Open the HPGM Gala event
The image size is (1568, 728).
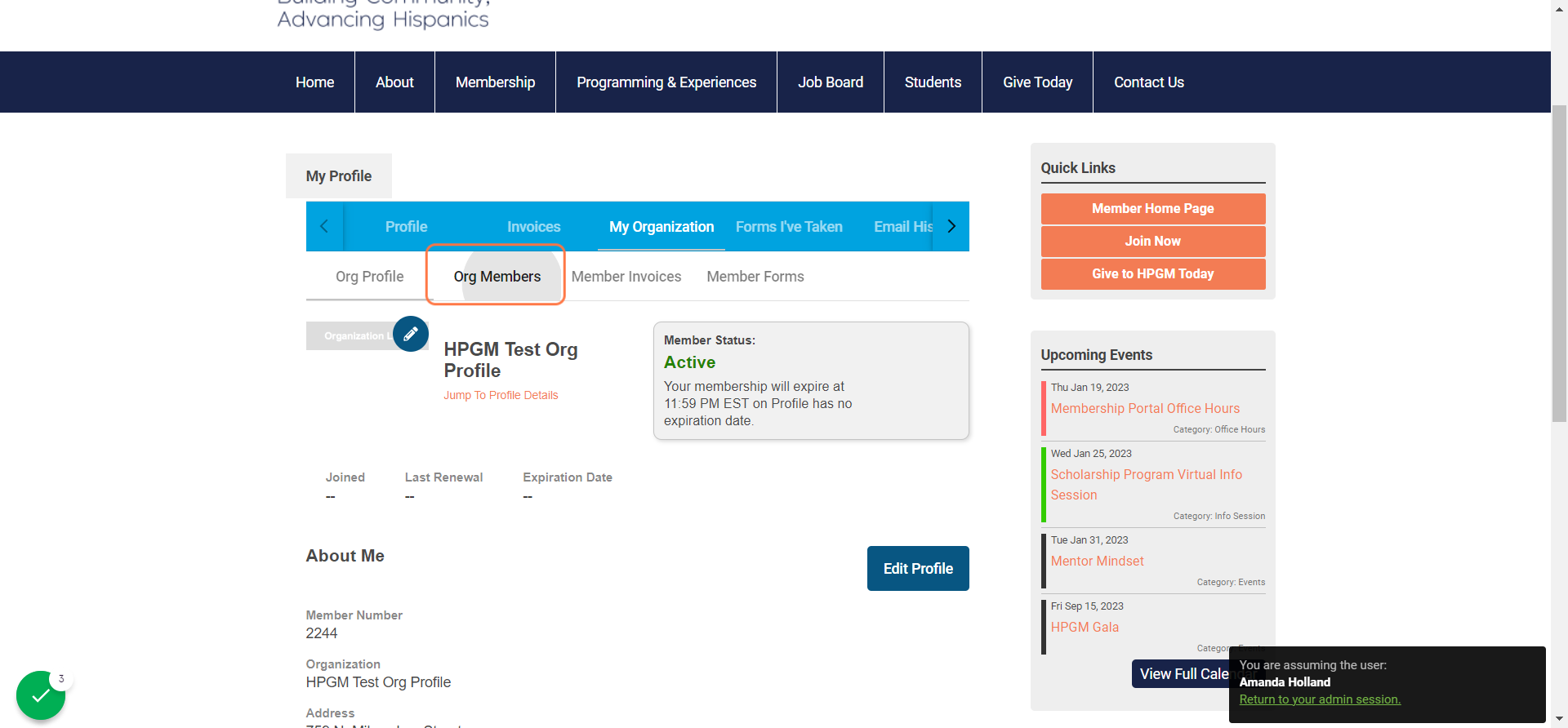(x=1085, y=627)
